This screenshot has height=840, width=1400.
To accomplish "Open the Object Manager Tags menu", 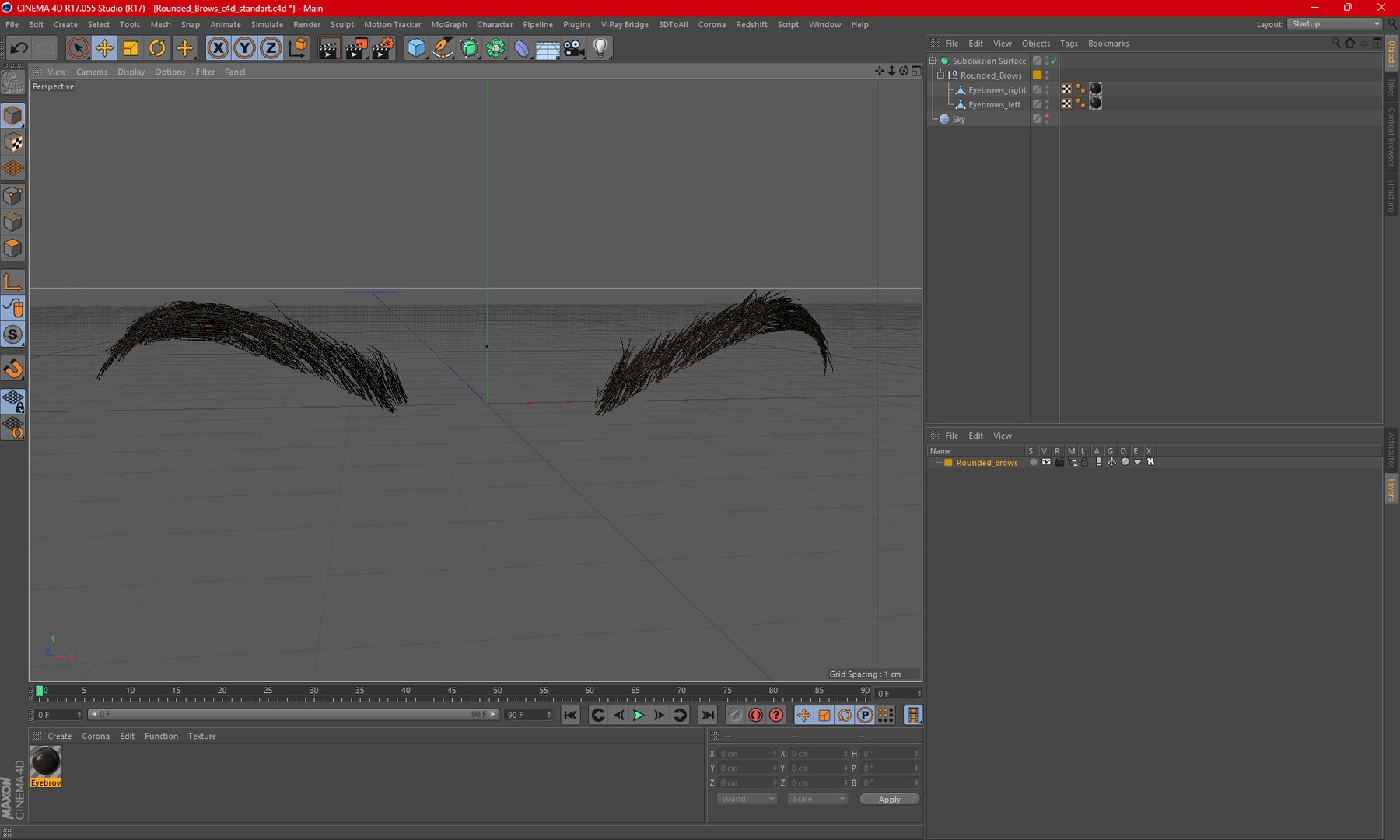I will [x=1069, y=44].
